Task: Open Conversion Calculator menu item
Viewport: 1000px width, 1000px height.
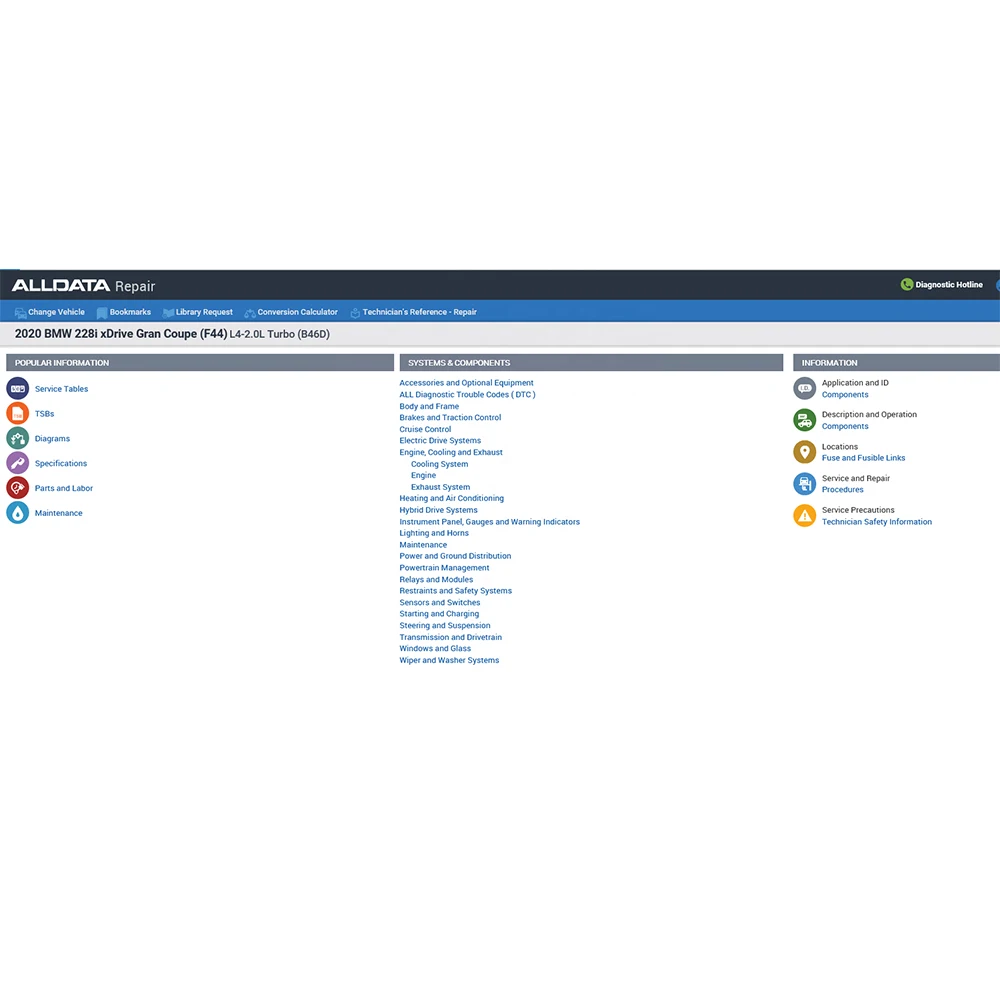Action: pos(297,312)
